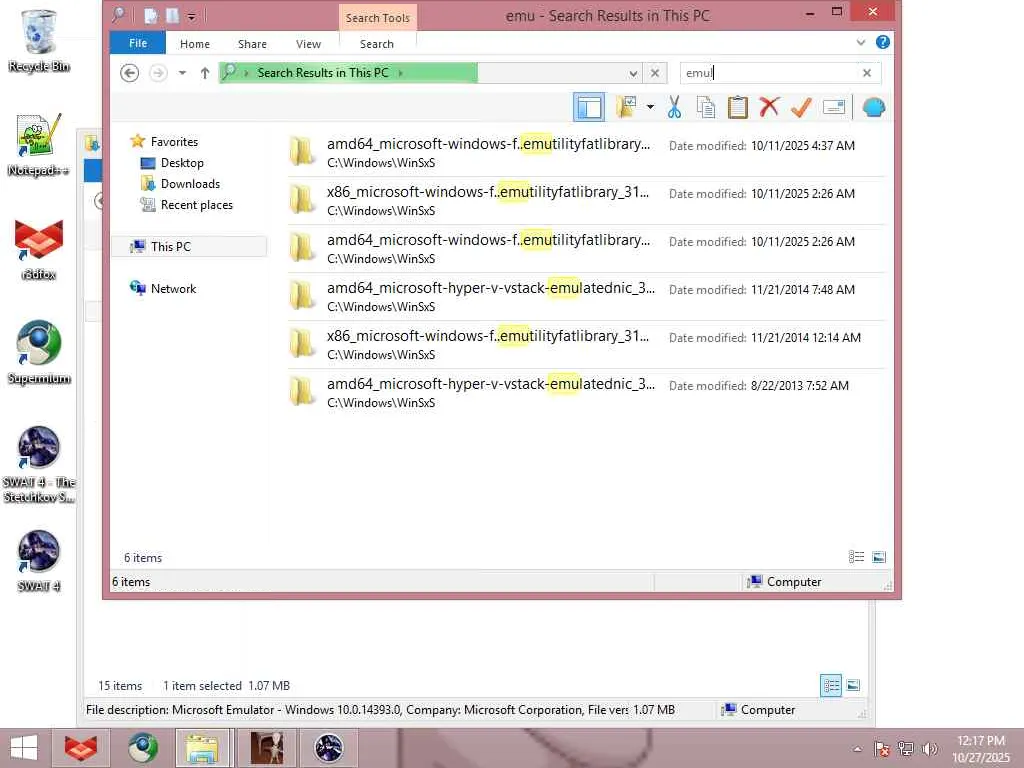
Task: Click the Paste clipboard icon
Action: point(738,107)
